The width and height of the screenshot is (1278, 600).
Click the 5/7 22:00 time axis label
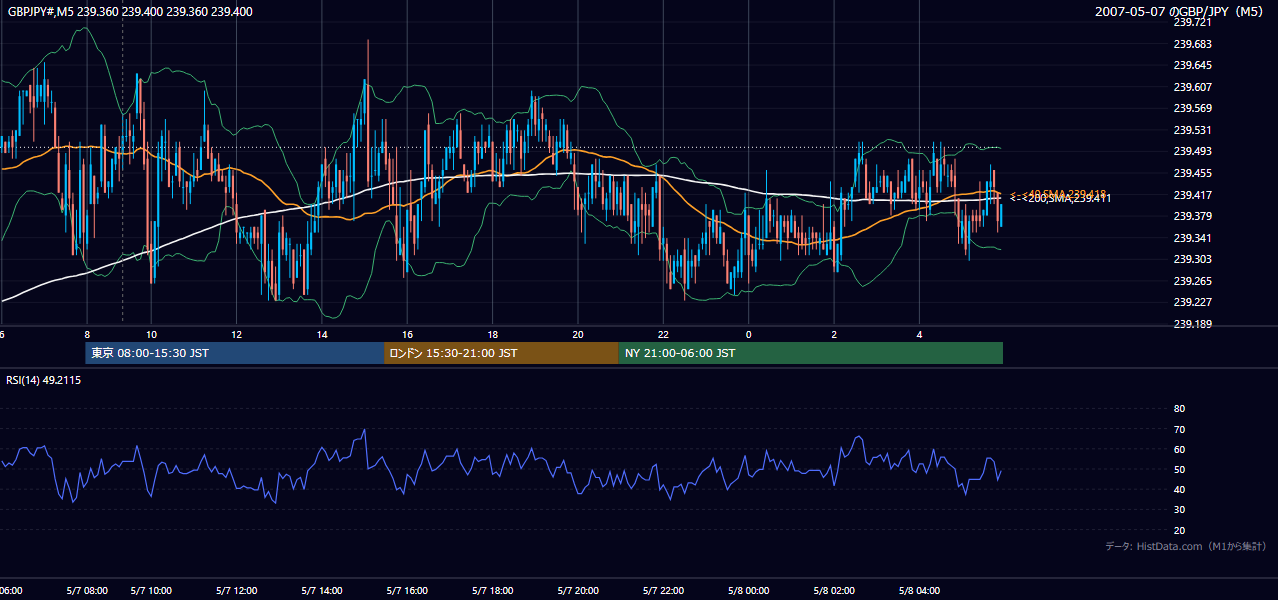pos(663,590)
